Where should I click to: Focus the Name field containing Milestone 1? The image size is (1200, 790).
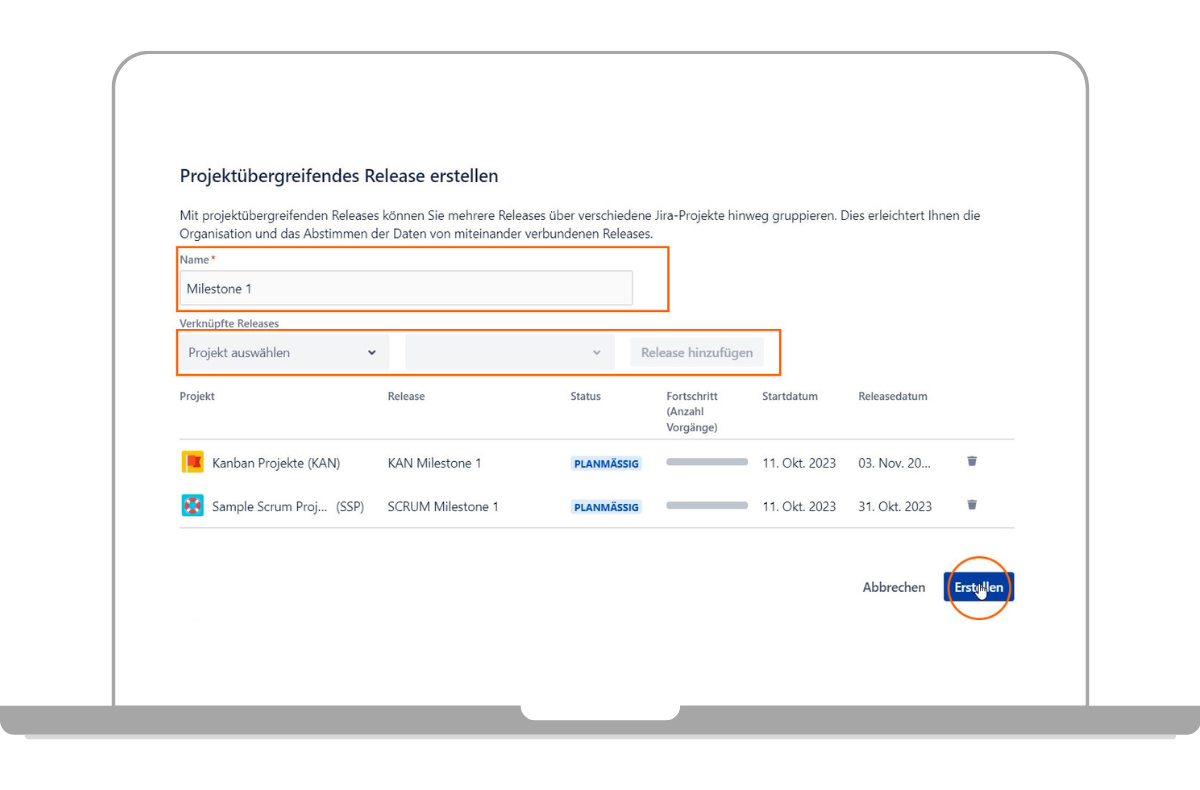coord(406,289)
